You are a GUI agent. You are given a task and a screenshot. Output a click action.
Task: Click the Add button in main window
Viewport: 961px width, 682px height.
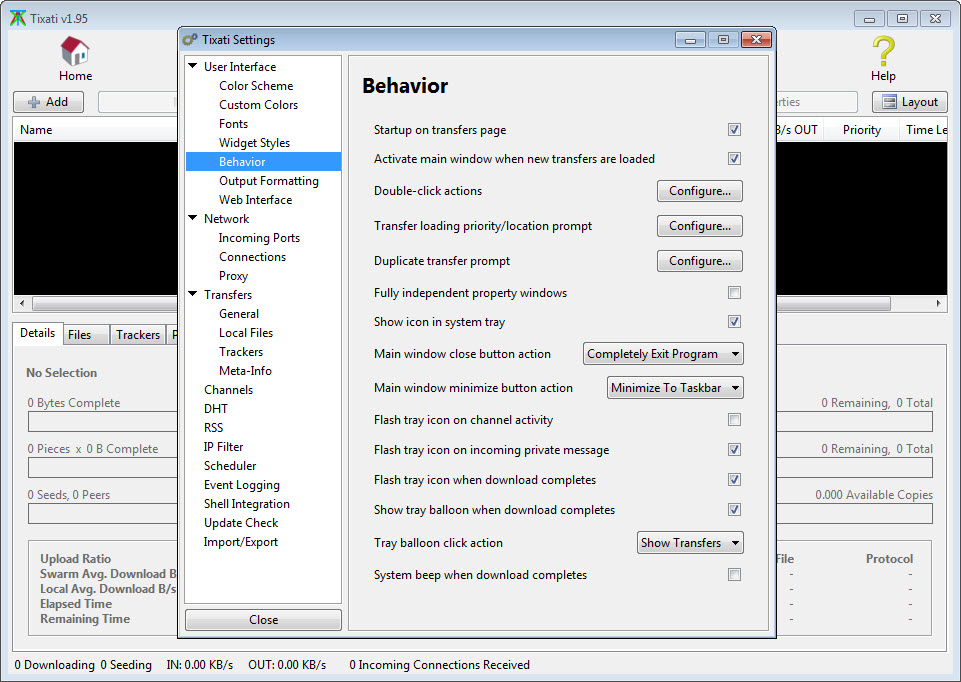[x=48, y=102]
